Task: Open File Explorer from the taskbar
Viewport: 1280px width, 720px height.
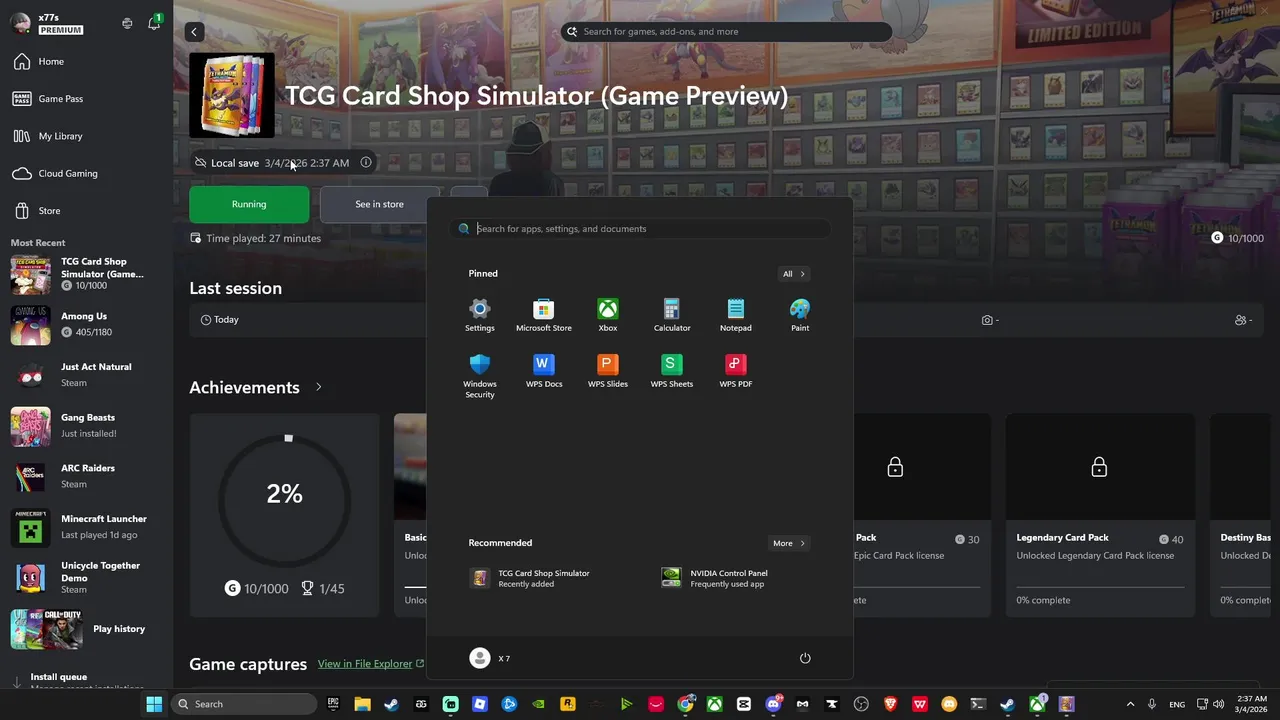Action: coord(362,704)
